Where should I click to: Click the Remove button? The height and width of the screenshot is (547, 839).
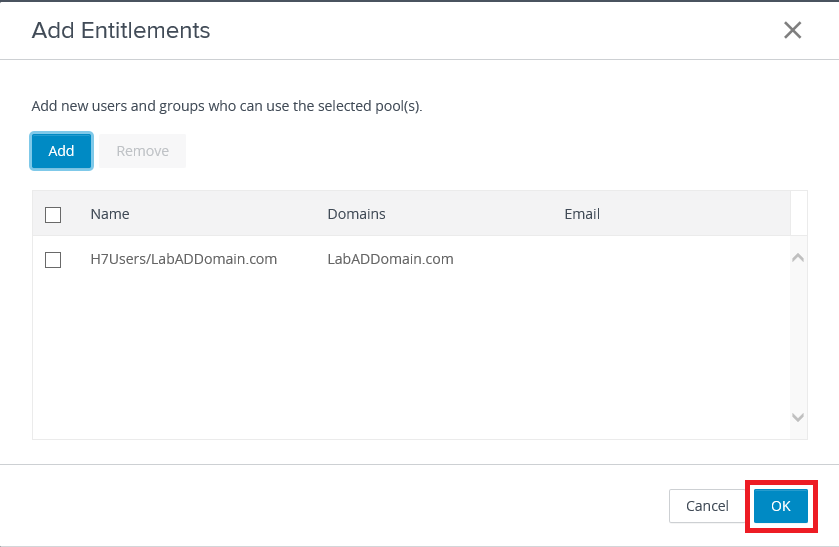click(142, 151)
